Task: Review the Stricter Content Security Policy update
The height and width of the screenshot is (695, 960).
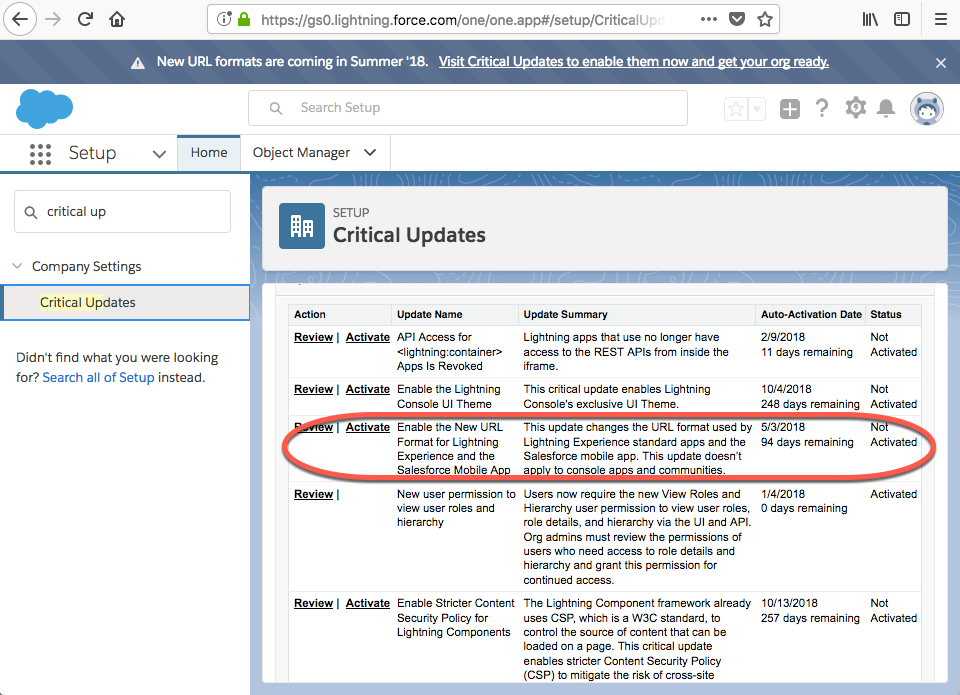Action: (313, 604)
